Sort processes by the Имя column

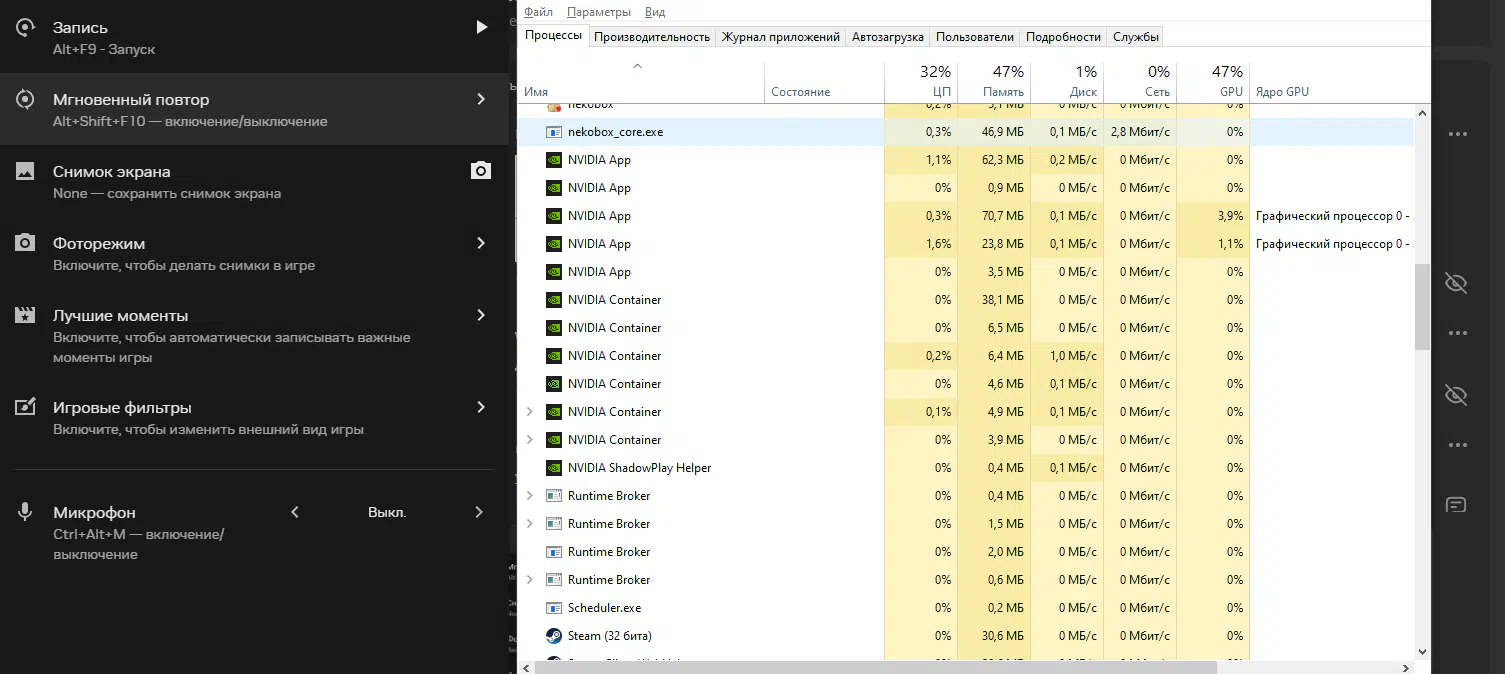tap(640, 82)
